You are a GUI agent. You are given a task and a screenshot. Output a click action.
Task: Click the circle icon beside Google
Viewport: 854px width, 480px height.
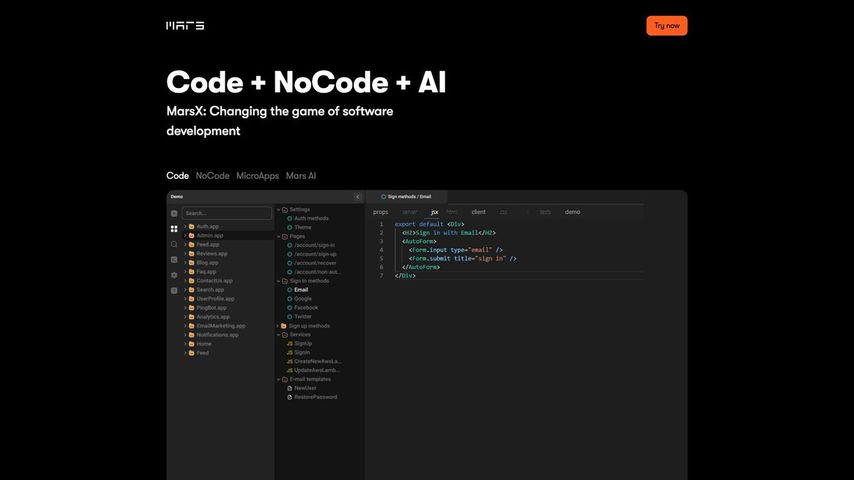(290, 299)
